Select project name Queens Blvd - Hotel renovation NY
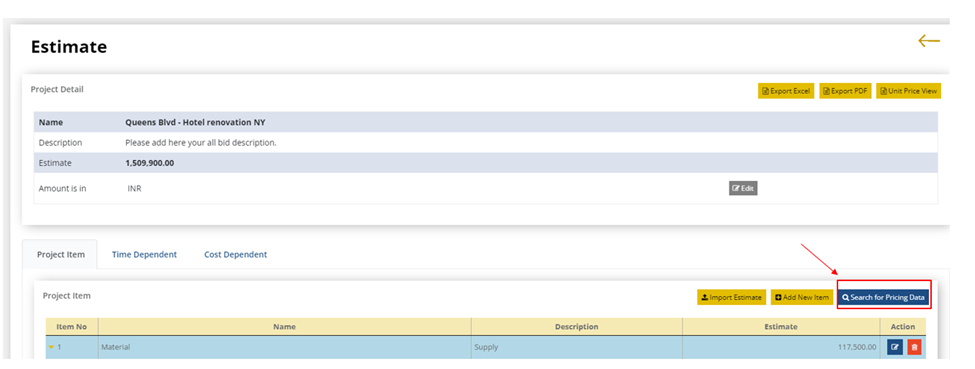Screen dimensions: 975x369 (195, 123)
